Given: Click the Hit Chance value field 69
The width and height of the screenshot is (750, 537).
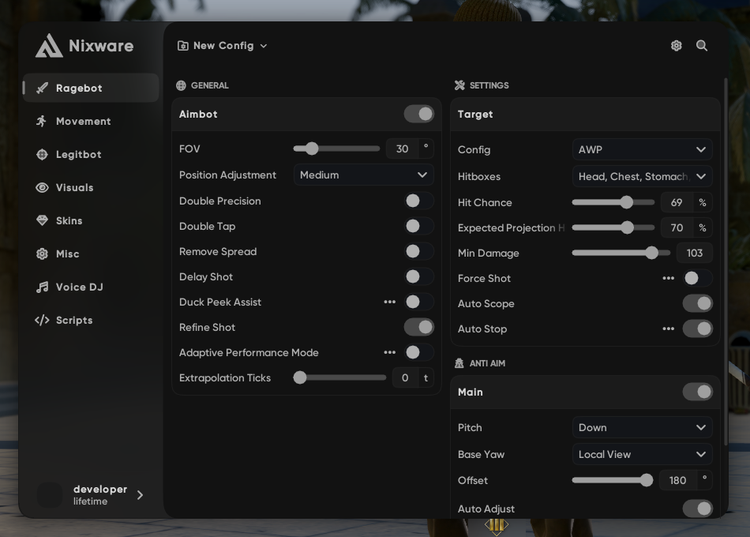Looking at the screenshot, I should (676, 202).
